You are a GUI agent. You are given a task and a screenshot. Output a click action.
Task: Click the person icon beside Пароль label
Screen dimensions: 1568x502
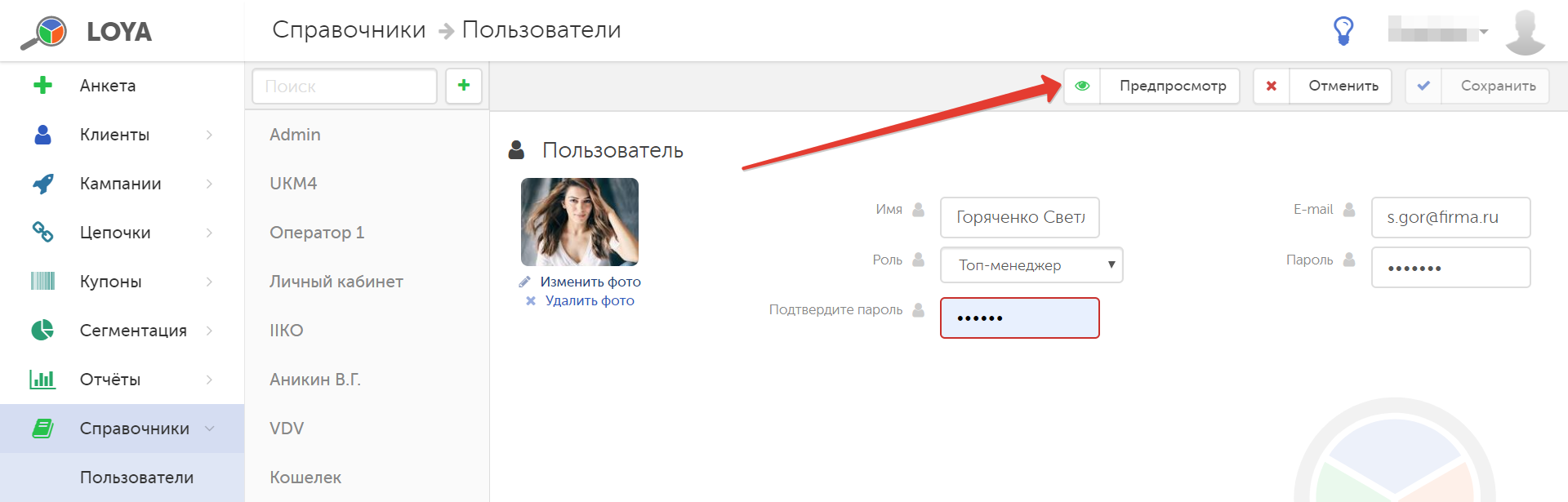(x=1349, y=260)
